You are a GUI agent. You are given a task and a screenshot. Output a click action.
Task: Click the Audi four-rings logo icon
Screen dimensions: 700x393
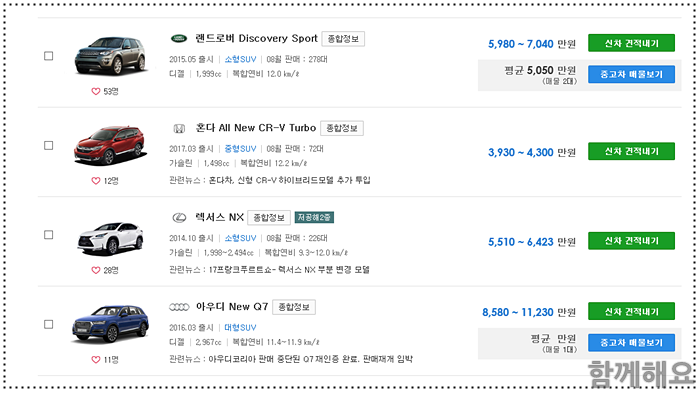pos(179,307)
